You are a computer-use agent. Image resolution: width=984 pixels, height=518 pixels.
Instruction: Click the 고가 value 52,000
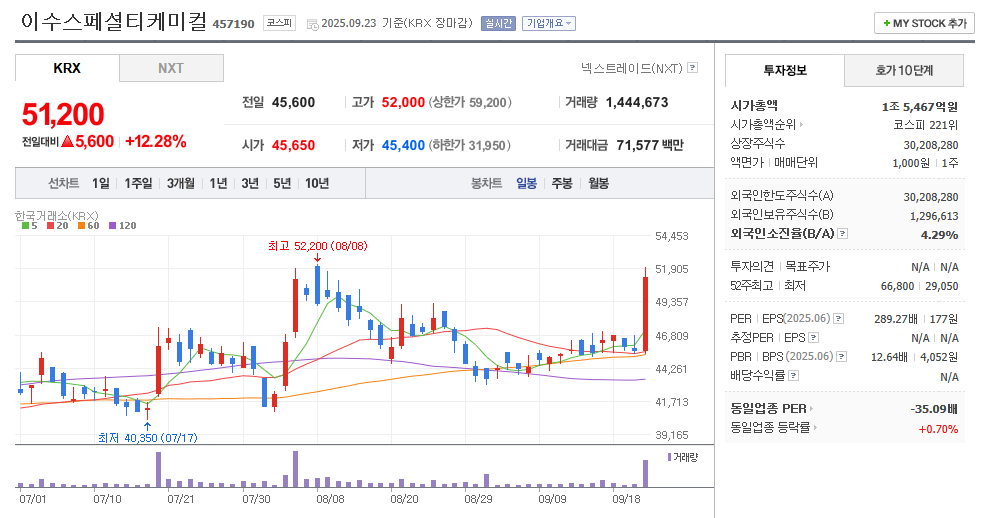[x=403, y=102]
